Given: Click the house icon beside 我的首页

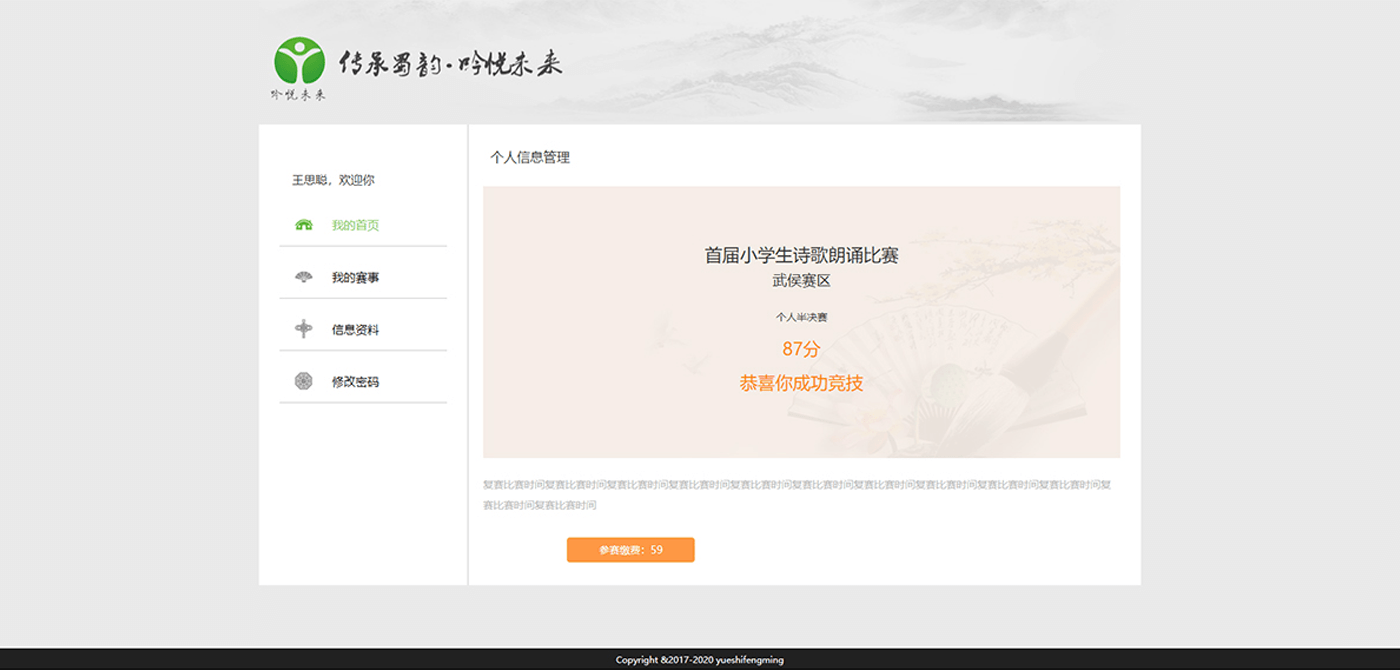Looking at the screenshot, I should click(x=304, y=225).
